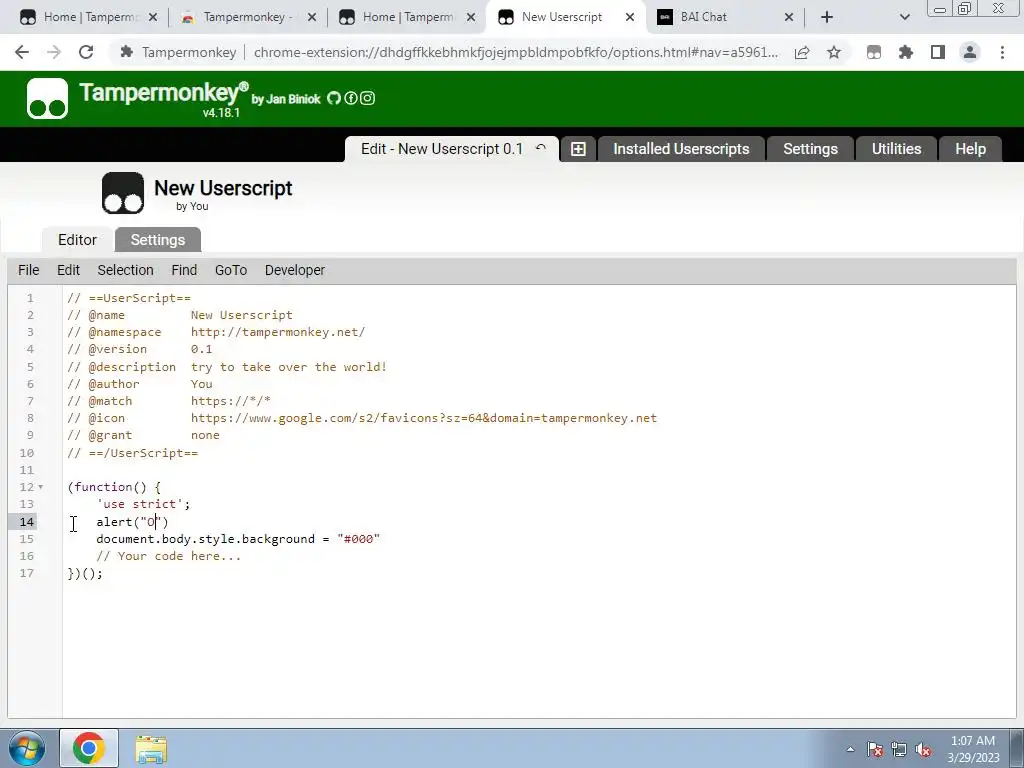Click the @grant none line
Screen dimensions: 1024x768
(144, 435)
